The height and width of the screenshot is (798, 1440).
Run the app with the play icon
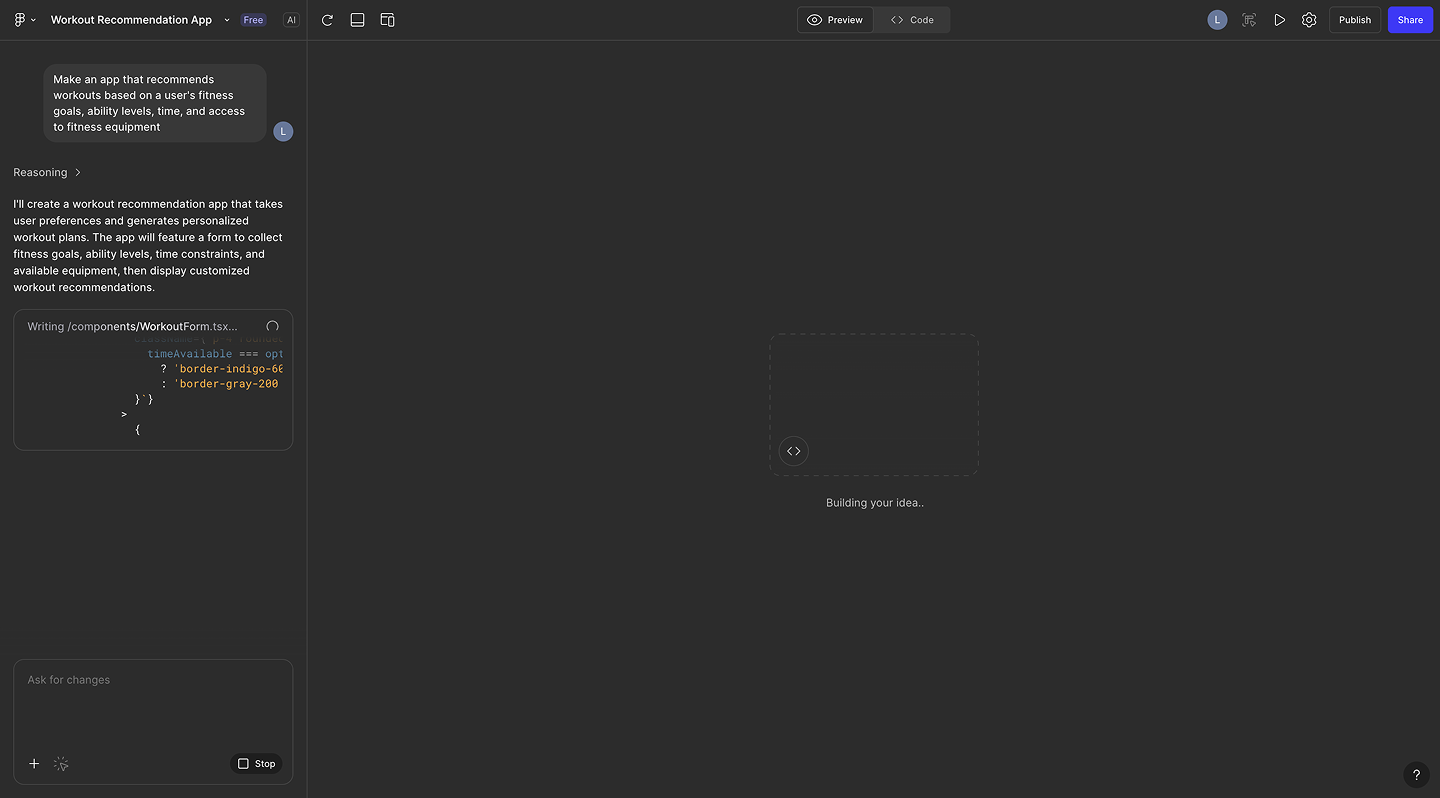1279,19
